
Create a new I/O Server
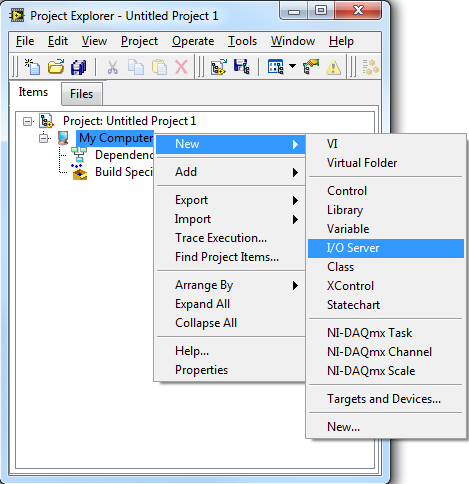[386, 248]
